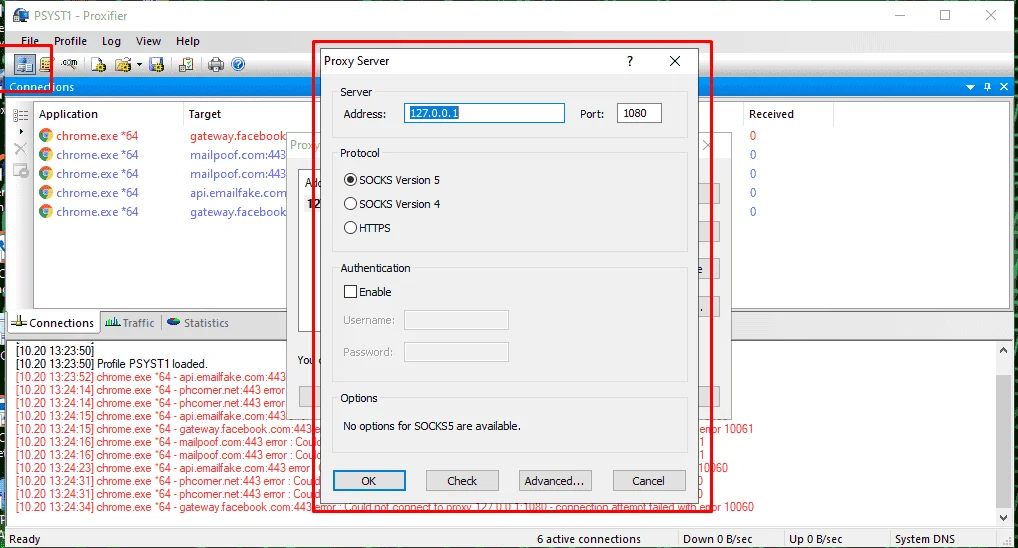Click the Port field showing 1080
This screenshot has height=548, width=1018.
(x=639, y=113)
